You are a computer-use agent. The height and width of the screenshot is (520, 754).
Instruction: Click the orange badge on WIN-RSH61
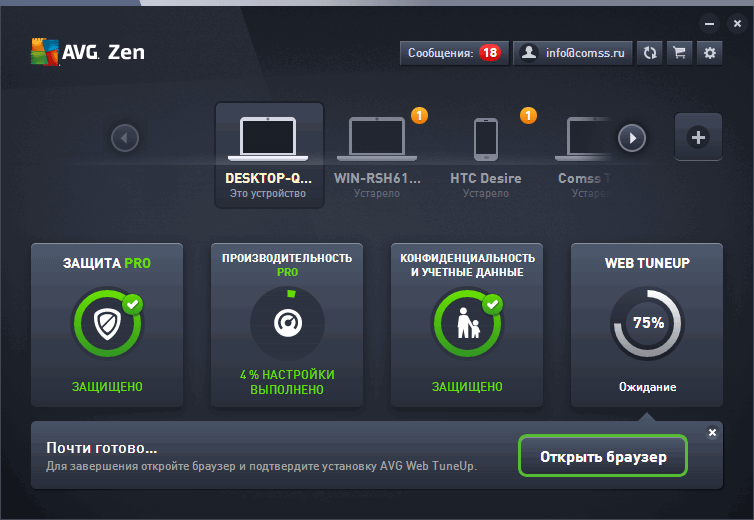(x=419, y=115)
